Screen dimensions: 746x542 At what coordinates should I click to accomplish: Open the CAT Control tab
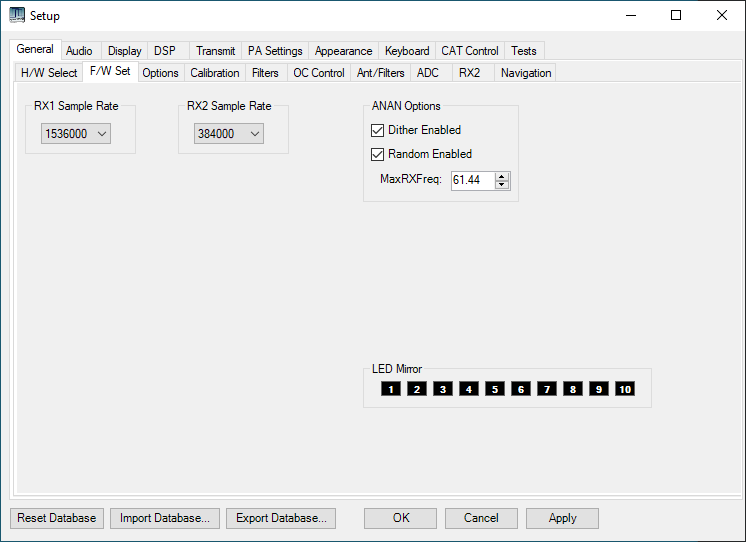470,51
